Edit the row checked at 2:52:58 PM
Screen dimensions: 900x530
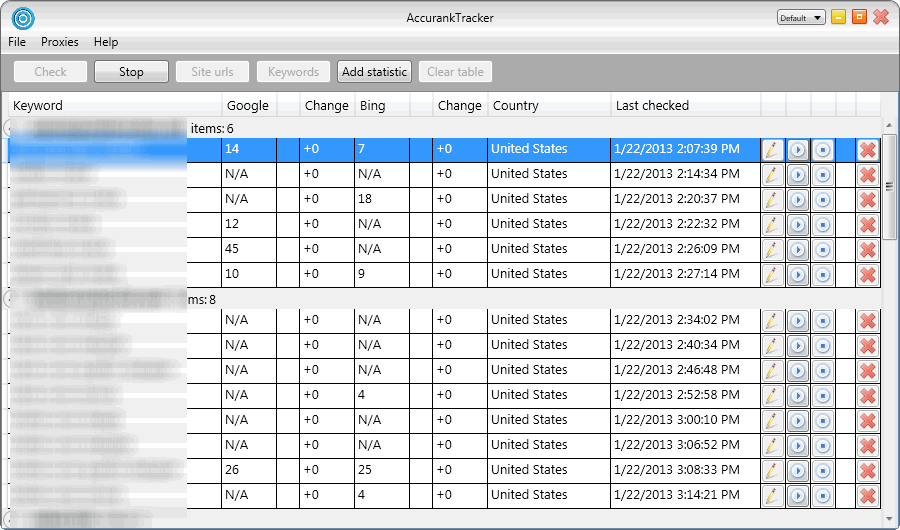(773, 396)
